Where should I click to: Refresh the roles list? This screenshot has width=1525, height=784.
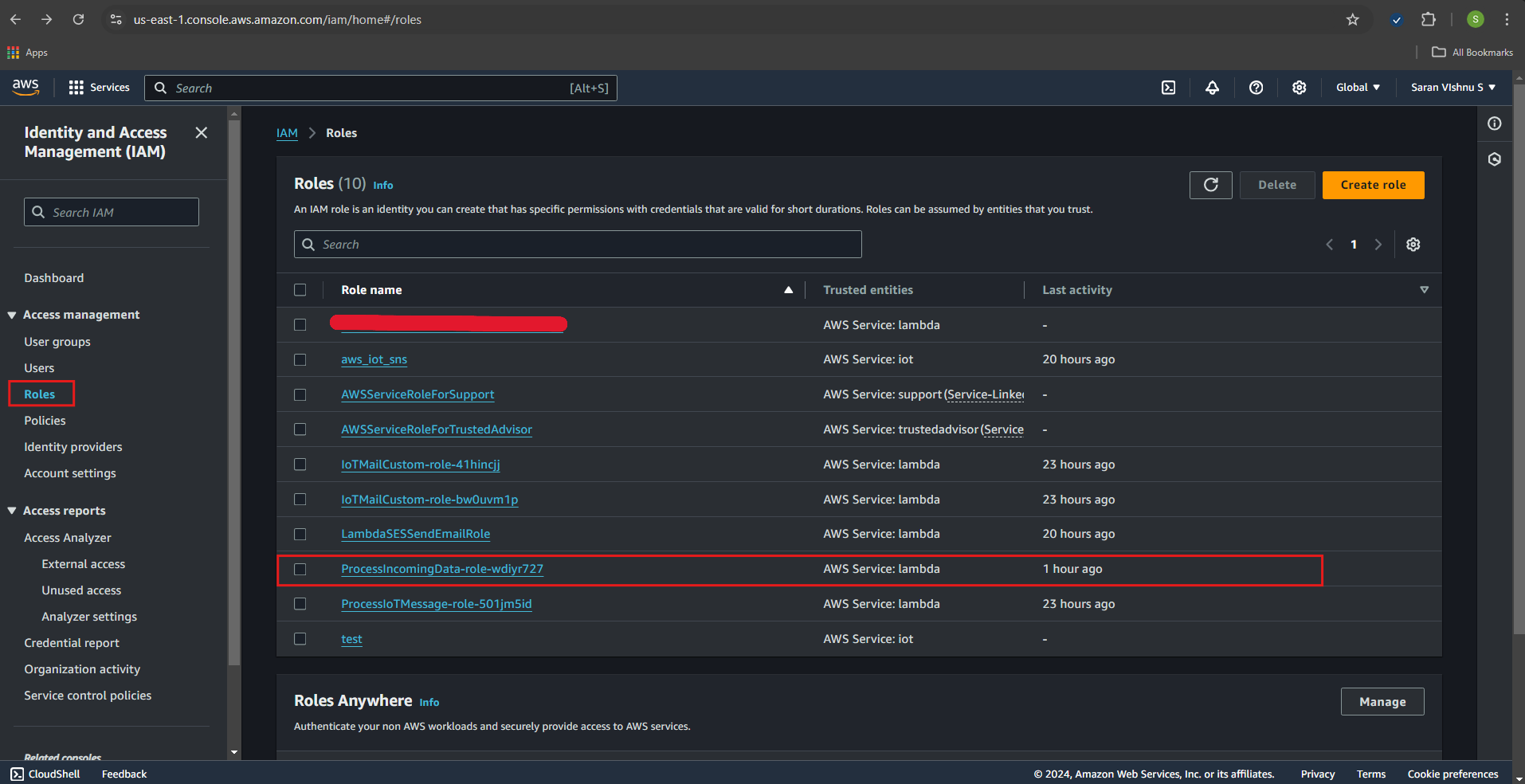pyautogui.click(x=1210, y=185)
